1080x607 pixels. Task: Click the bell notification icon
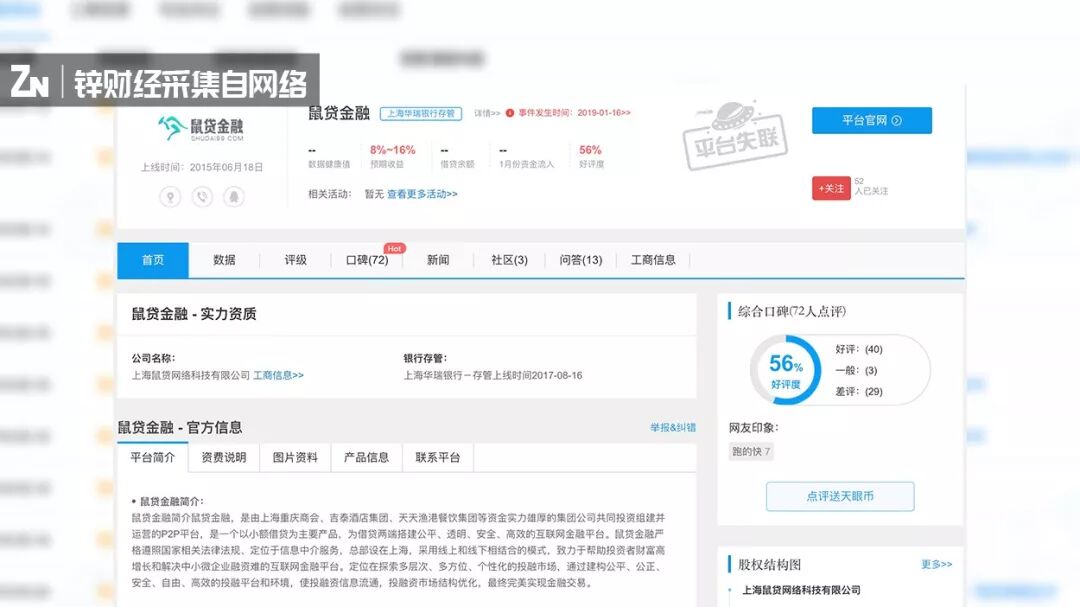click(233, 197)
